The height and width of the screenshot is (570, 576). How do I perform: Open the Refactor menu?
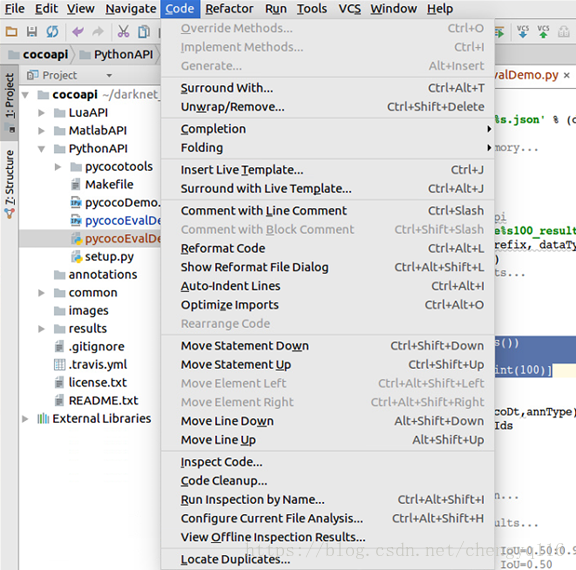click(229, 8)
